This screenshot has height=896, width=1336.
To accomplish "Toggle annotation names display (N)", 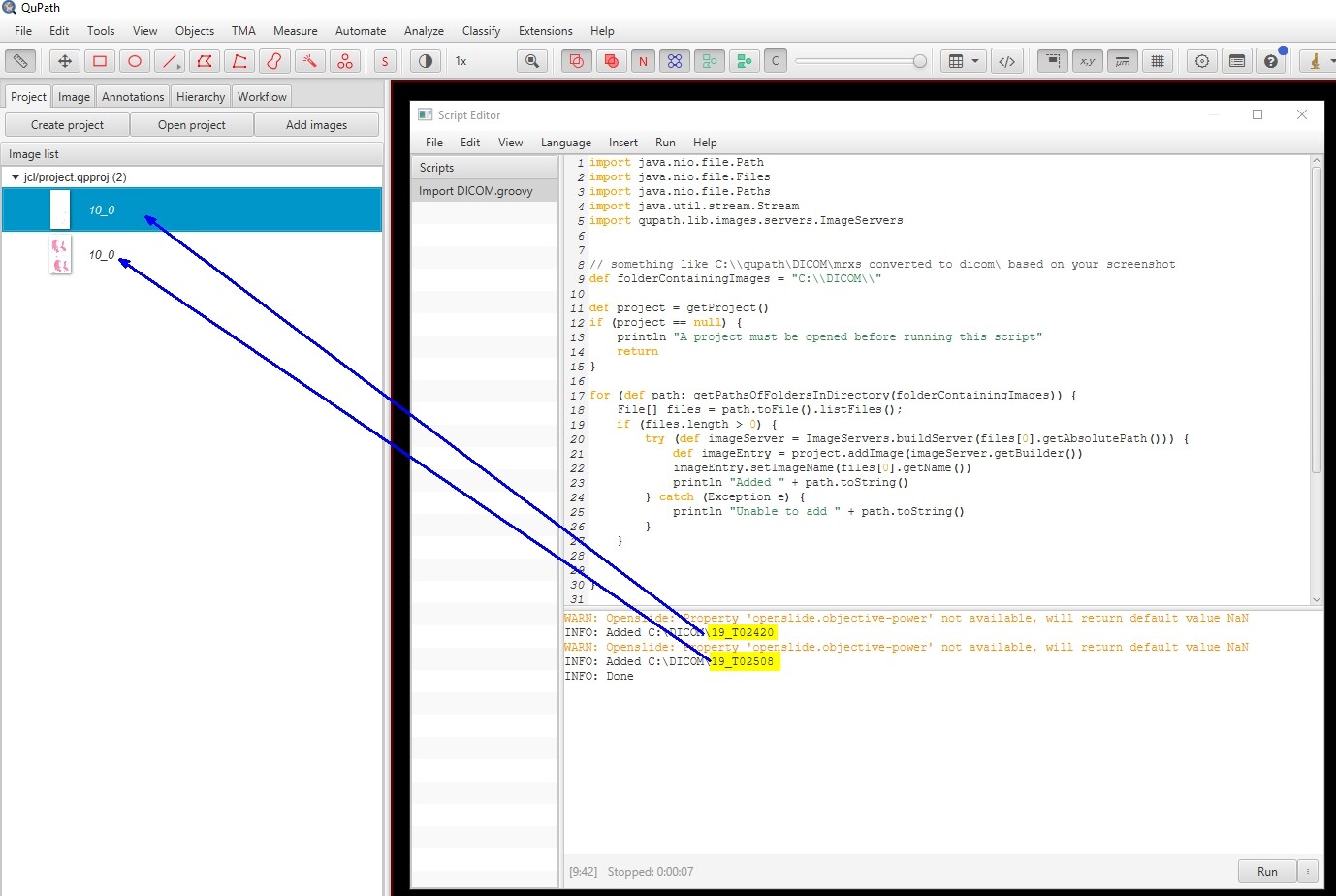I will coord(643,61).
